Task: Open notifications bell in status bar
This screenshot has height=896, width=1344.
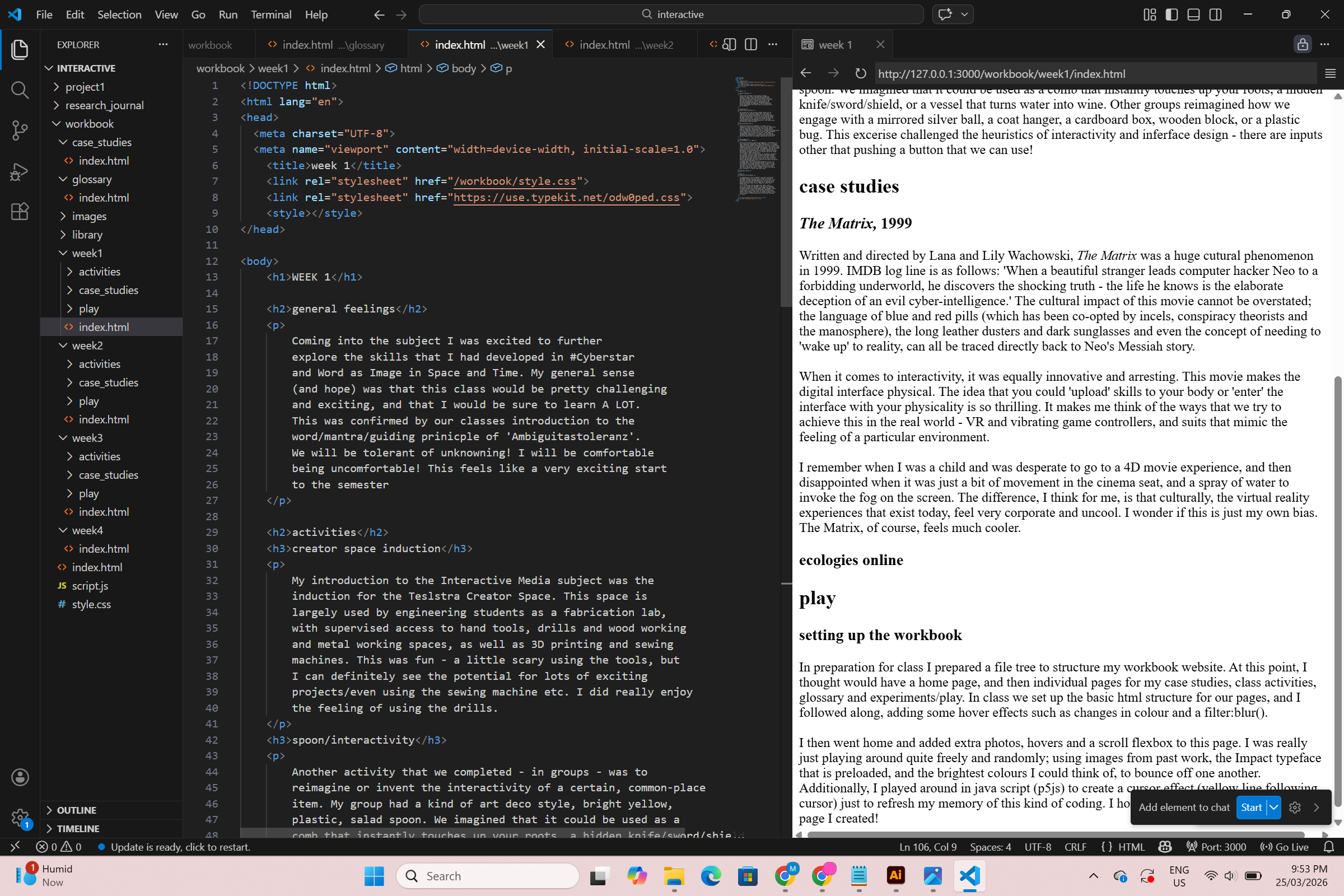Action: [1328, 847]
